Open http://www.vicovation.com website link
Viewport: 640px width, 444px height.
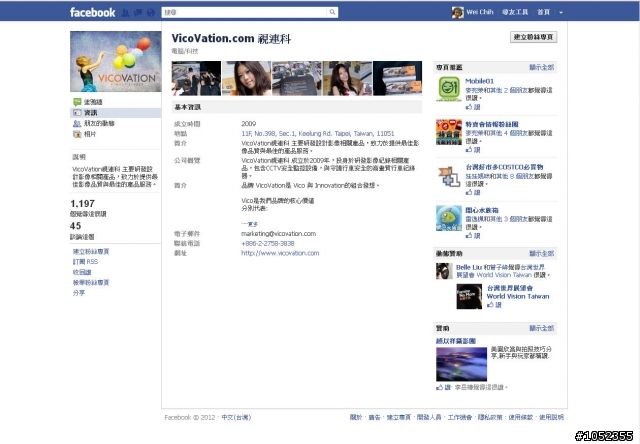point(280,253)
